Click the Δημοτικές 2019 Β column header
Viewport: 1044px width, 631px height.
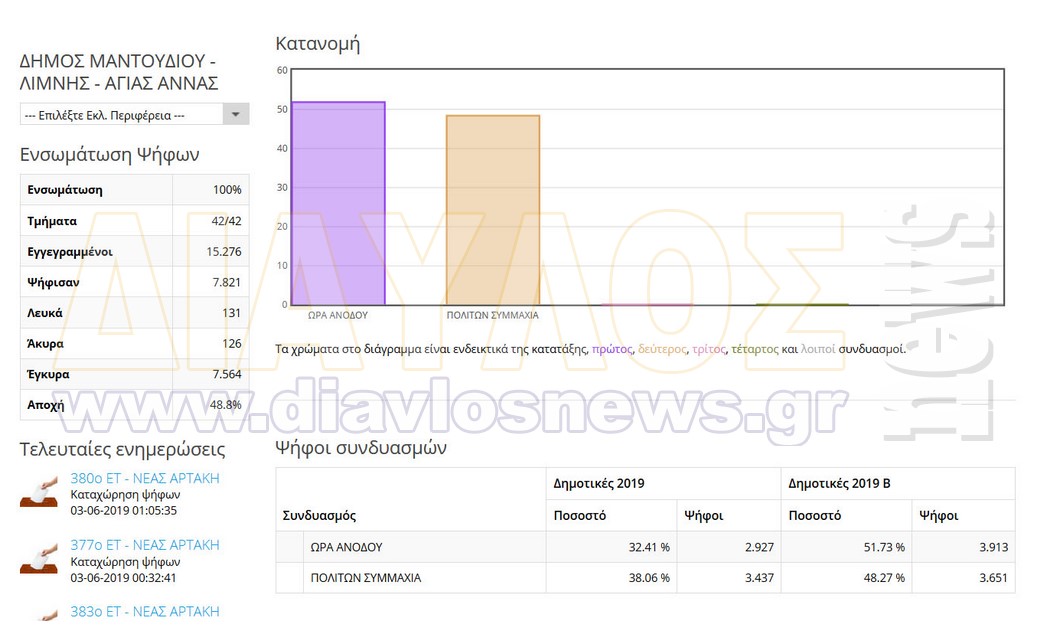point(839,483)
